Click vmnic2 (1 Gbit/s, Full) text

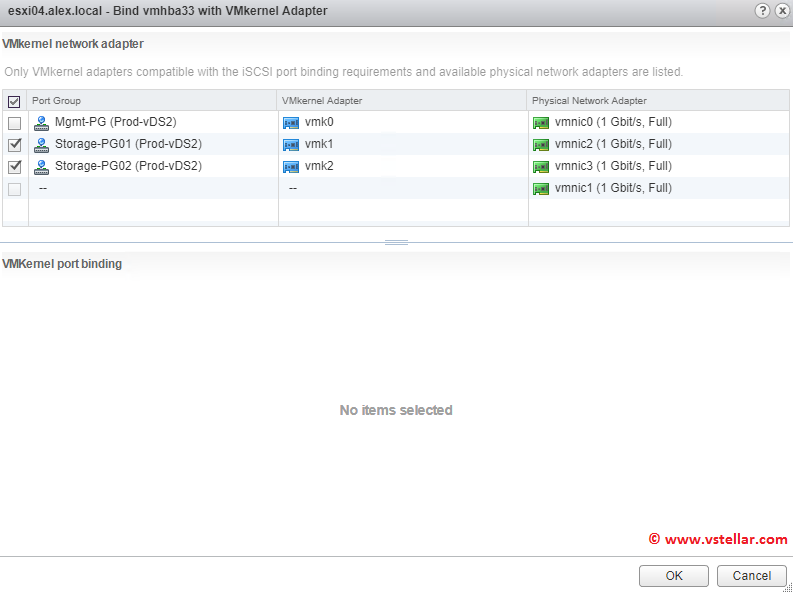point(613,144)
